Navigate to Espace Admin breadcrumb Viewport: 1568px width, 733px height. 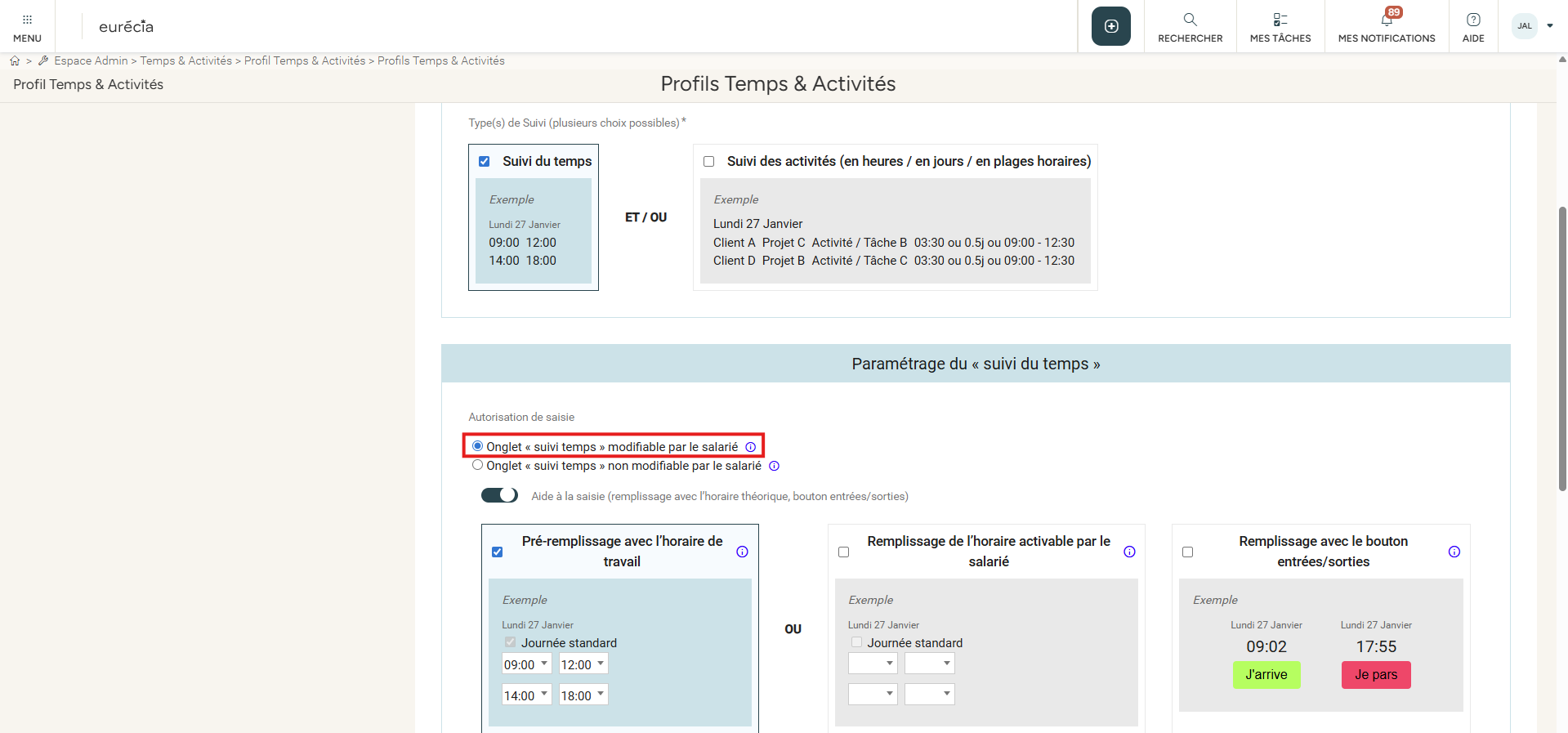[x=91, y=61]
